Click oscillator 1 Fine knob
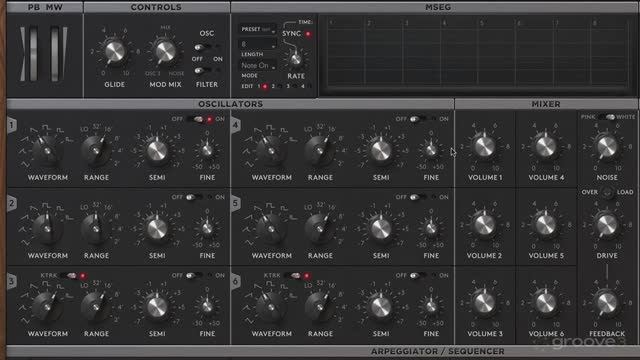Screen dimensions: 640x360 (x=207, y=150)
